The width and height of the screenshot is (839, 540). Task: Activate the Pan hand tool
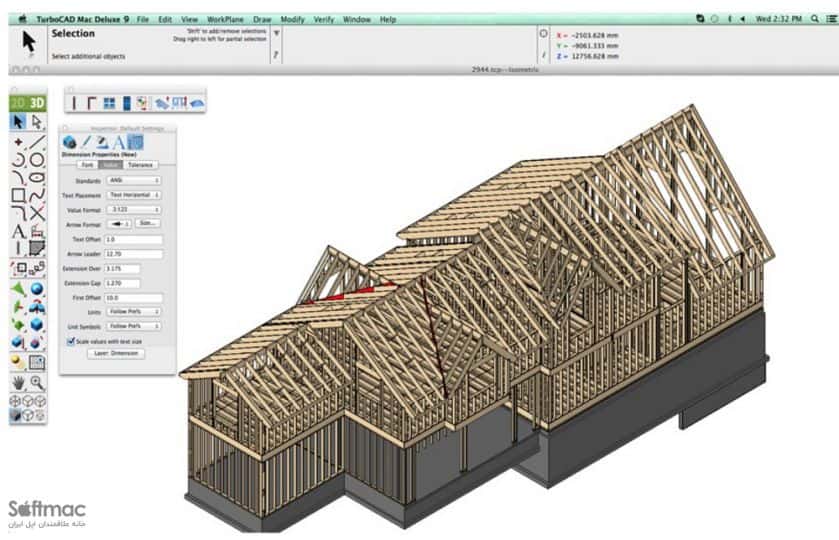(18, 382)
